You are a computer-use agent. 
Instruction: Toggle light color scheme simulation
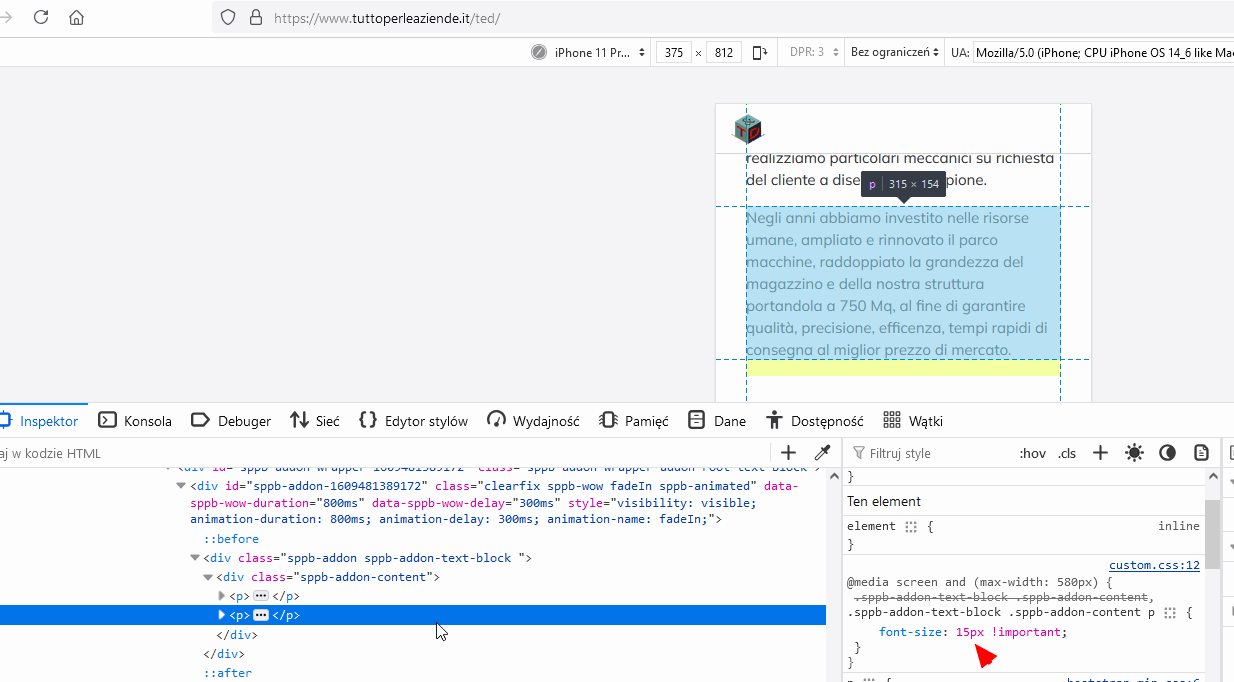coord(1134,453)
